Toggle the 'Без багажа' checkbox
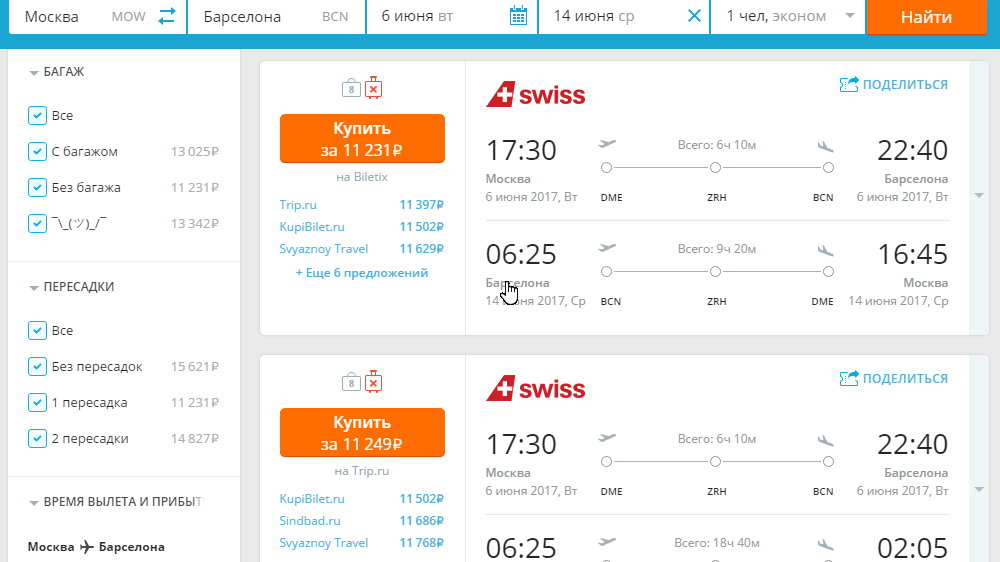This screenshot has height=562, width=1000. pos(37,188)
